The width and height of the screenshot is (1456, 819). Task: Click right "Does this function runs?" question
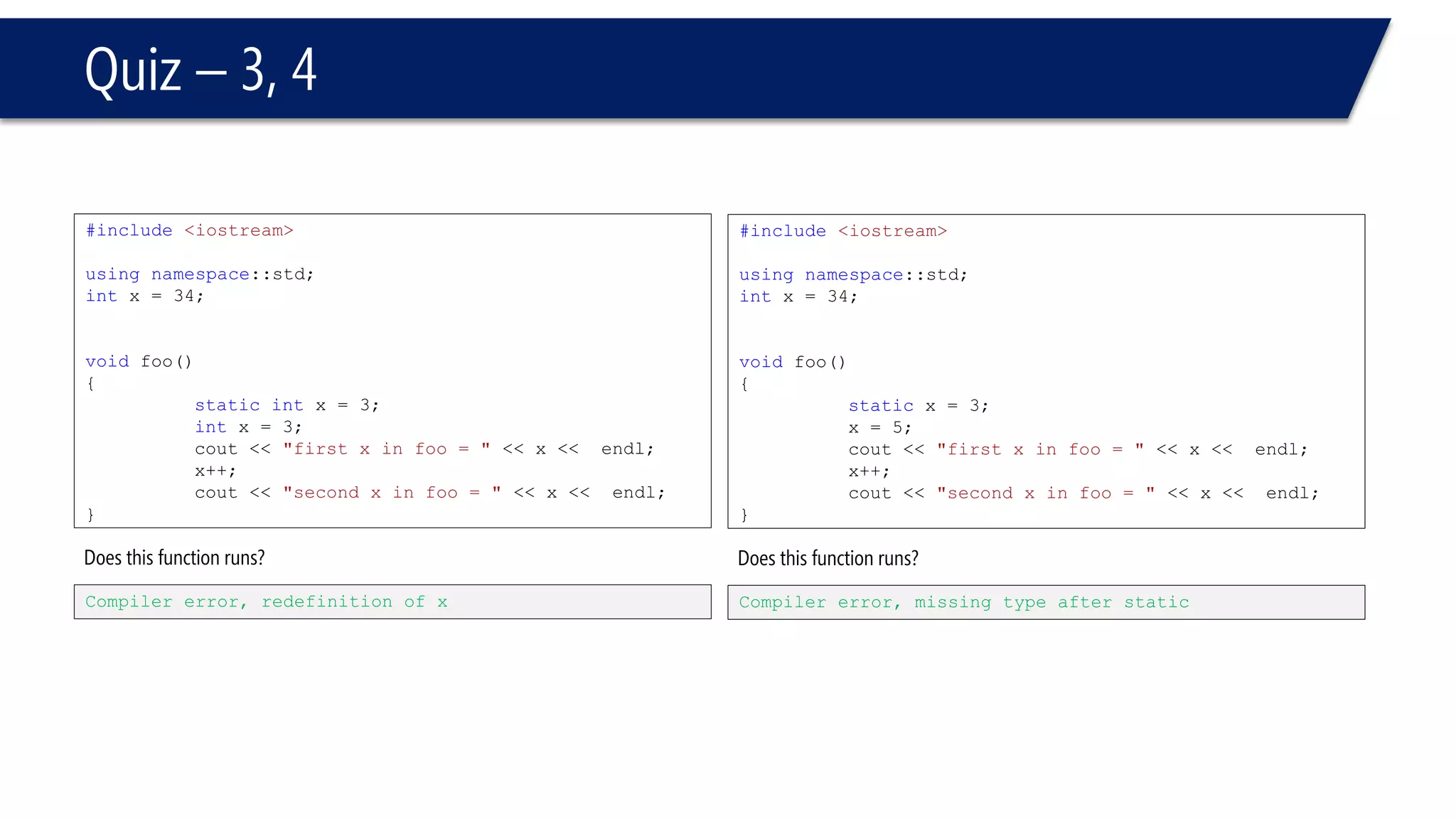pyautogui.click(x=828, y=558)
